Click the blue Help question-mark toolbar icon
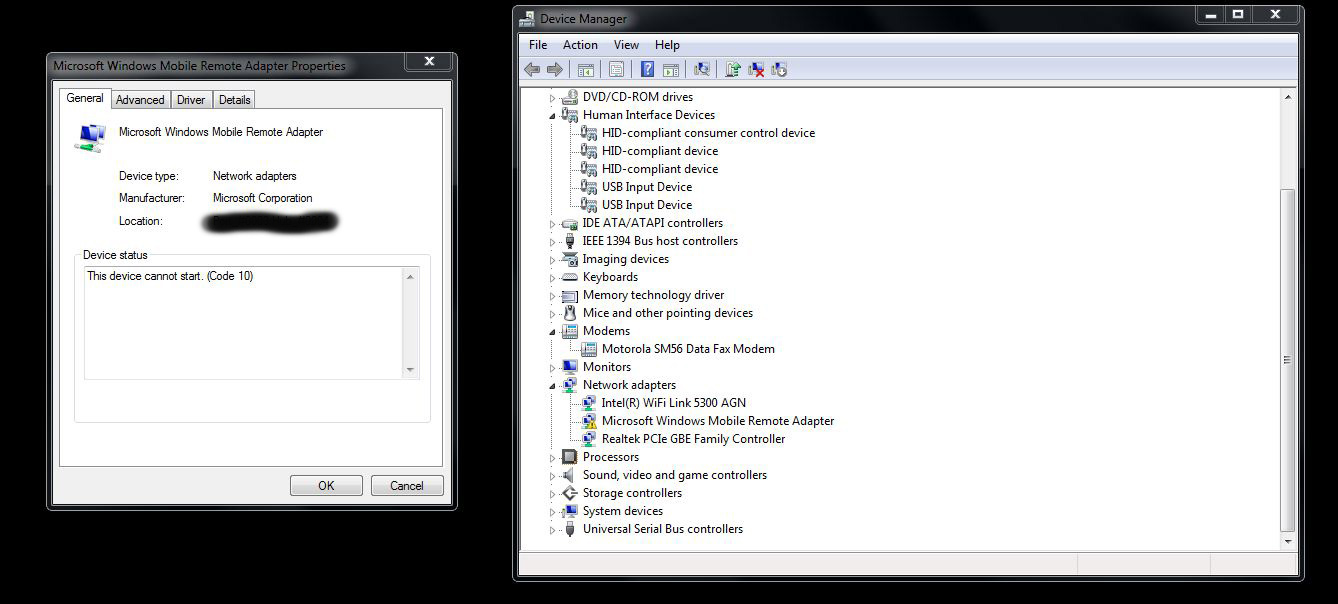The image size is (1338, 604). [647, 69]
